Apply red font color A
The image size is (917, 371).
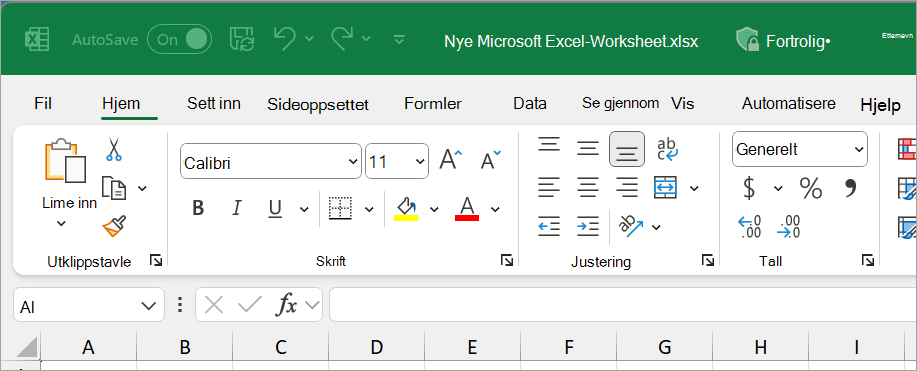467,208
